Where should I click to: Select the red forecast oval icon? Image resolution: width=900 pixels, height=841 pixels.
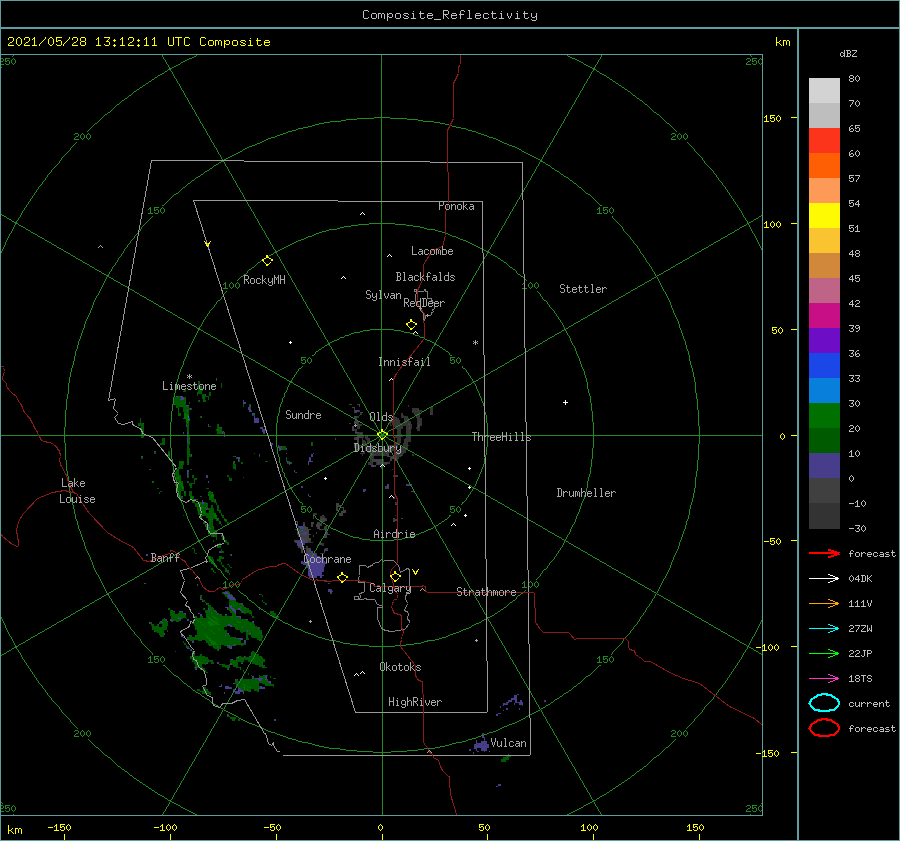tap(824, 728)
